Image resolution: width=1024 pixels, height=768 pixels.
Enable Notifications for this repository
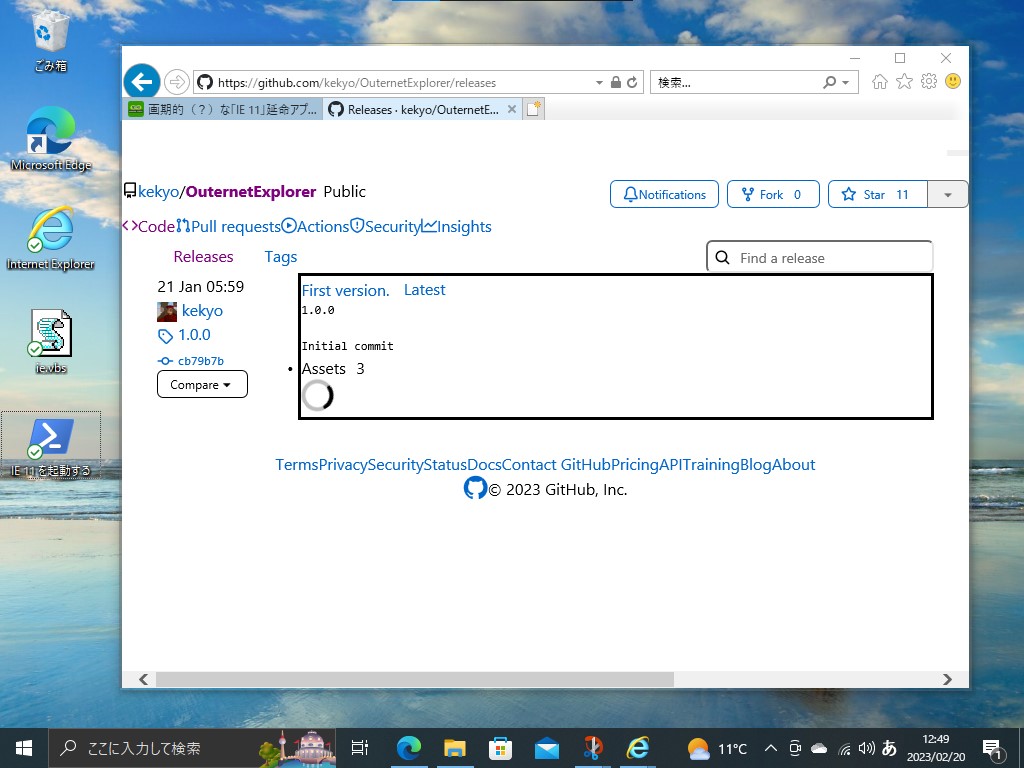664,194
